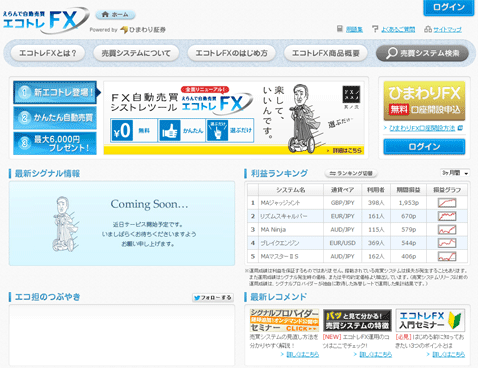Expand the 3ヶ月間 period dropdown

tap(455, 173)
